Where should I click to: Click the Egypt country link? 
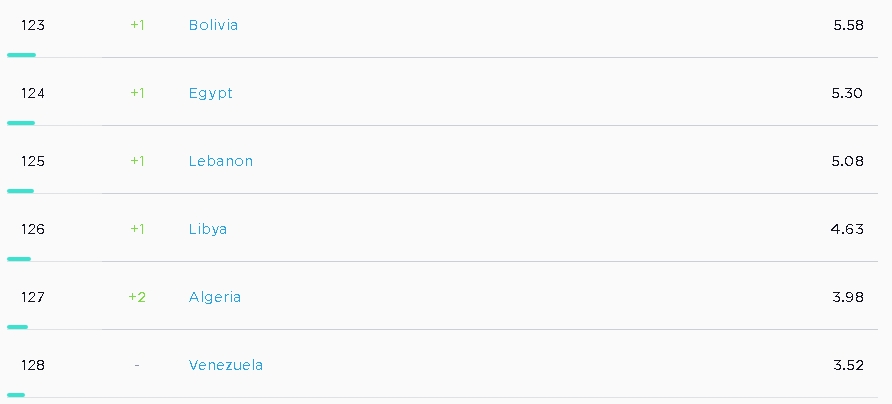point(210,93)
